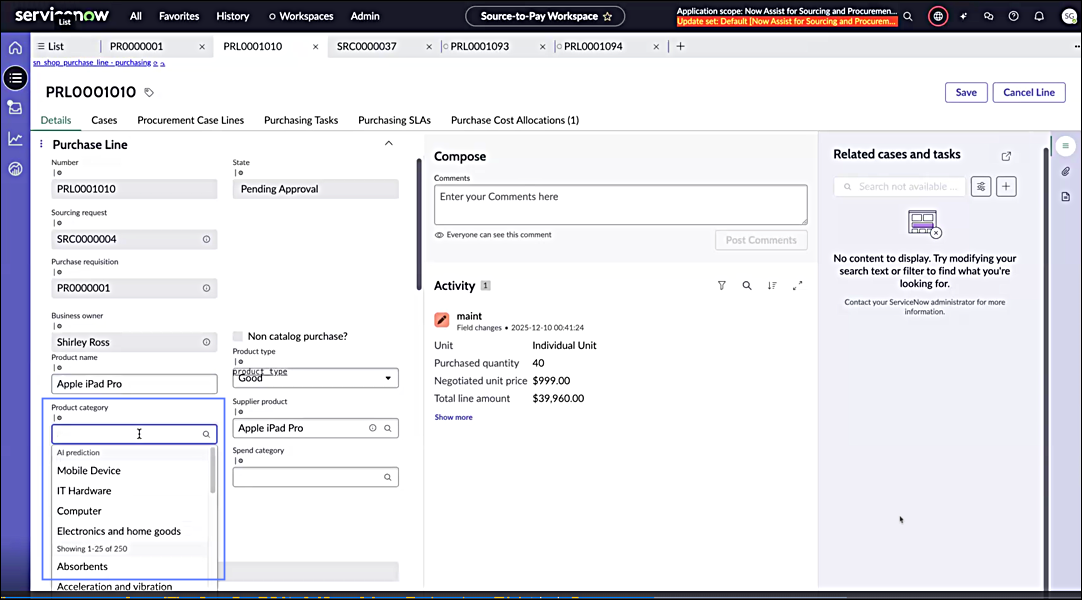Image resolution: width=1082 pixels, height=600 pixels.
Task: Sort the Activity stream order
Action: pyautogui.click(x=772, y=286)
